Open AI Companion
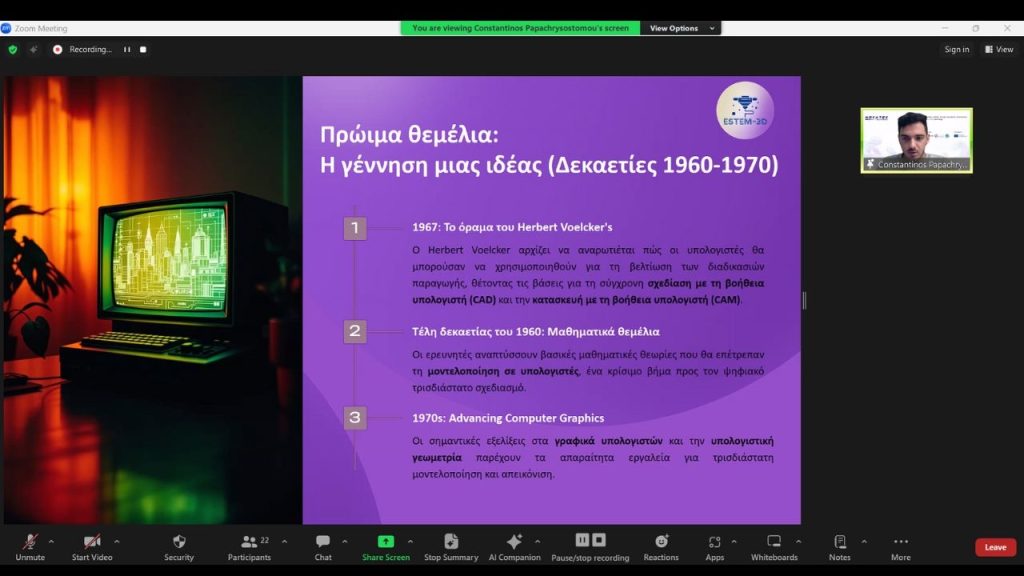 515,547
